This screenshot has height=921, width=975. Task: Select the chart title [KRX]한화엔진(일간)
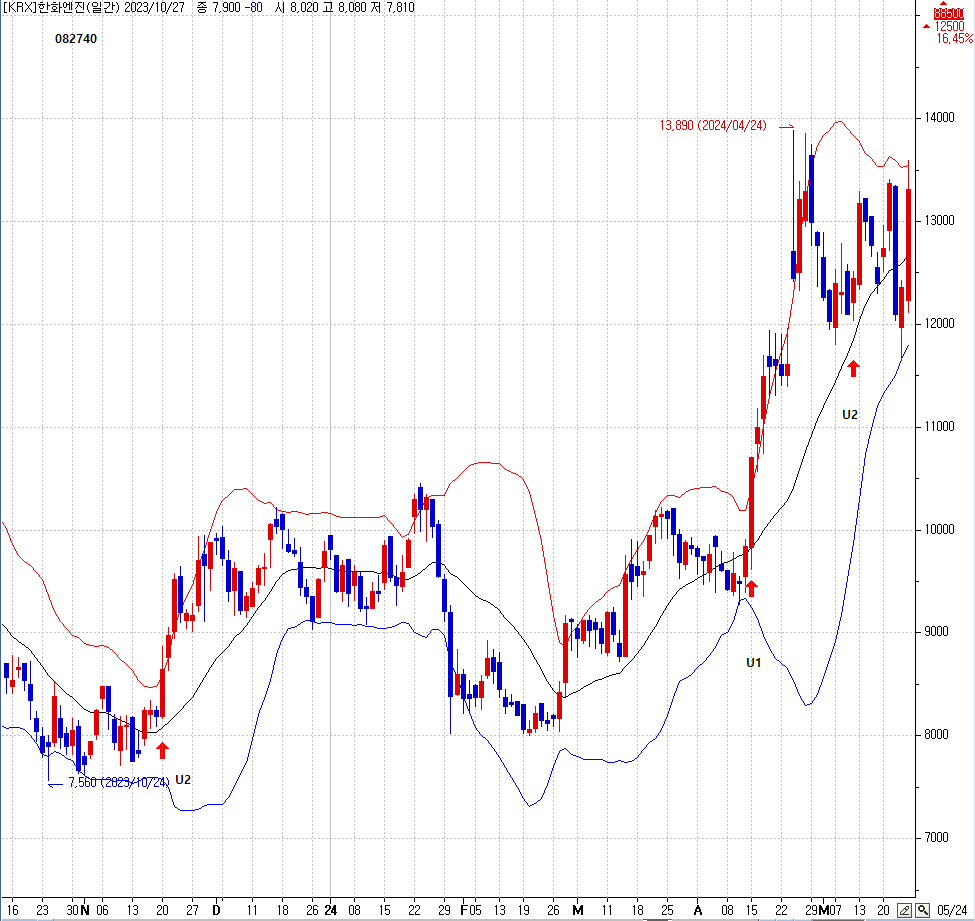point(61,7)
